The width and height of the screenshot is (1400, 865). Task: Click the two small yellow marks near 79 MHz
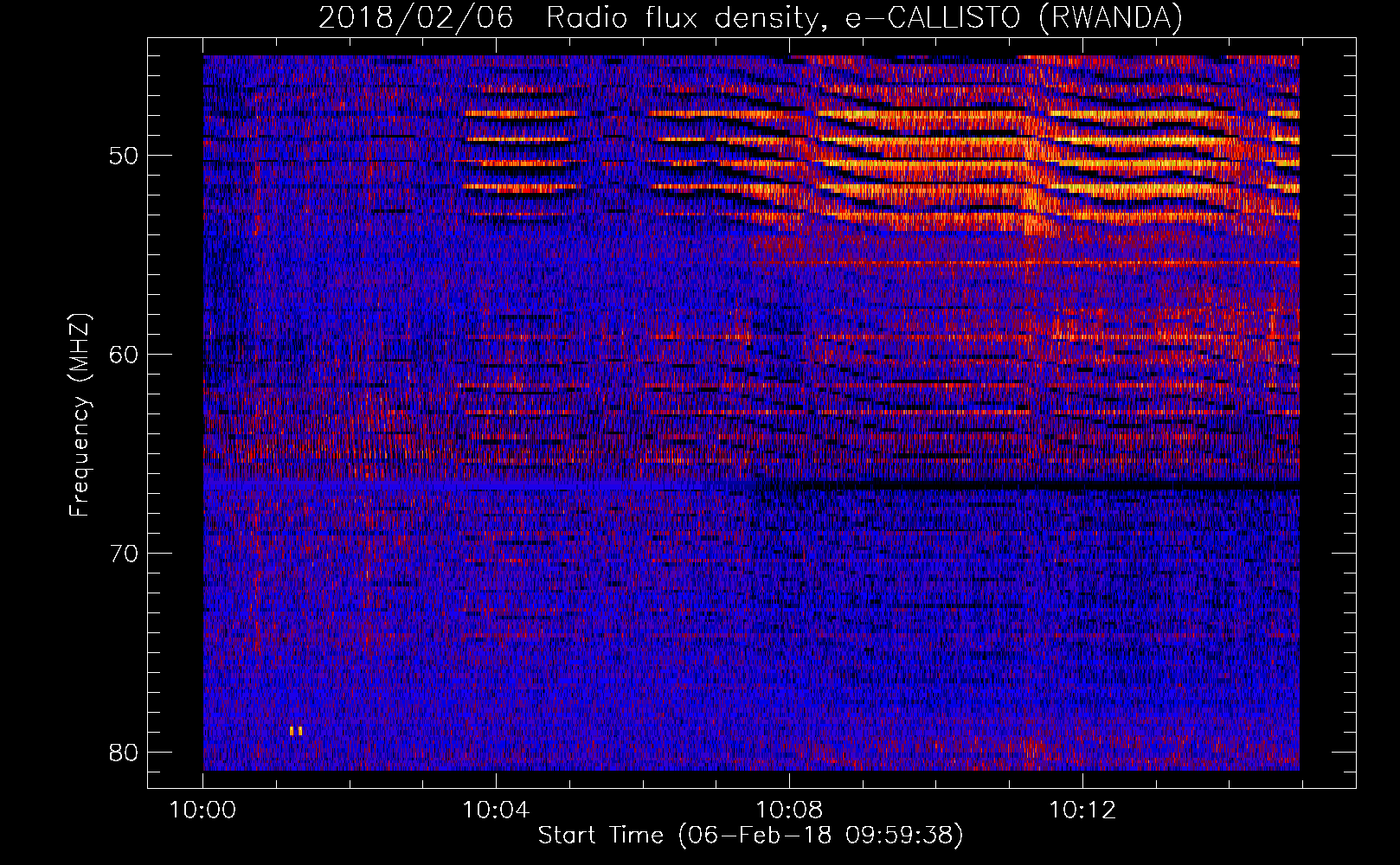click(x=296, y=731)
